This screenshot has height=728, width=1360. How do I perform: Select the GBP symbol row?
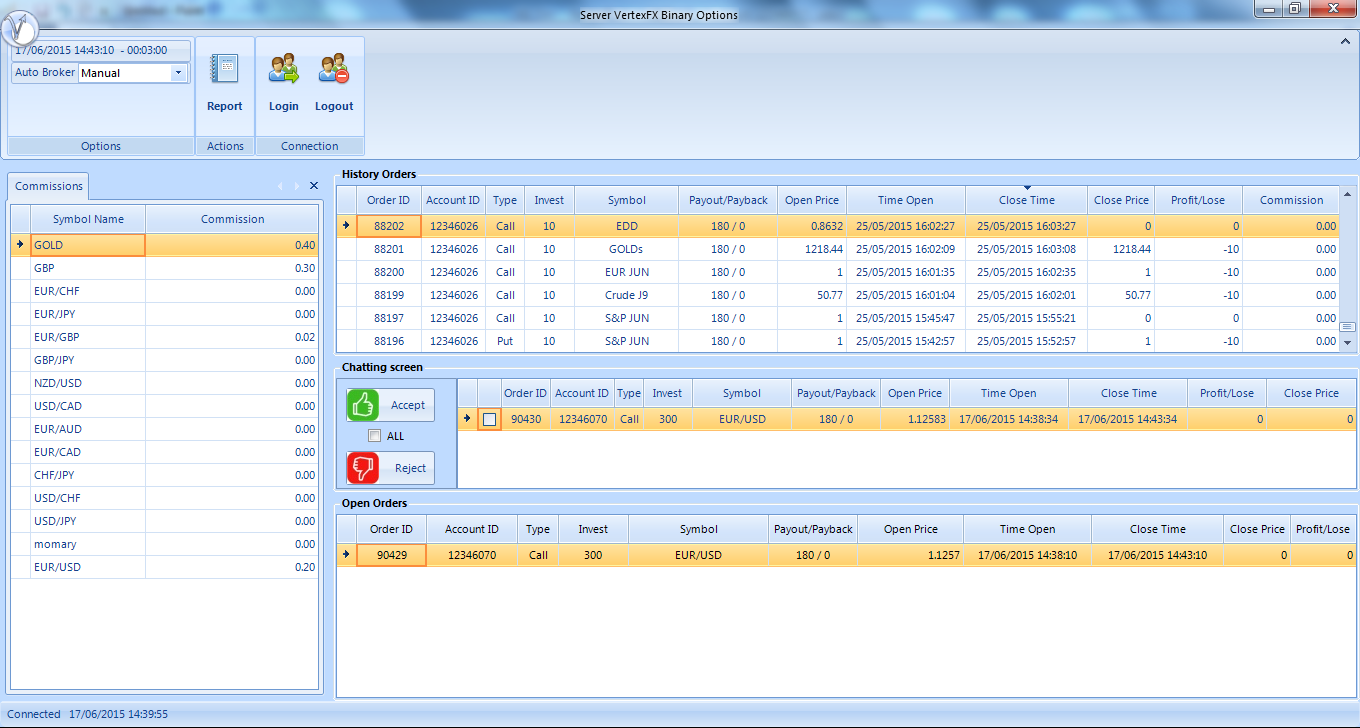point(165,268)
